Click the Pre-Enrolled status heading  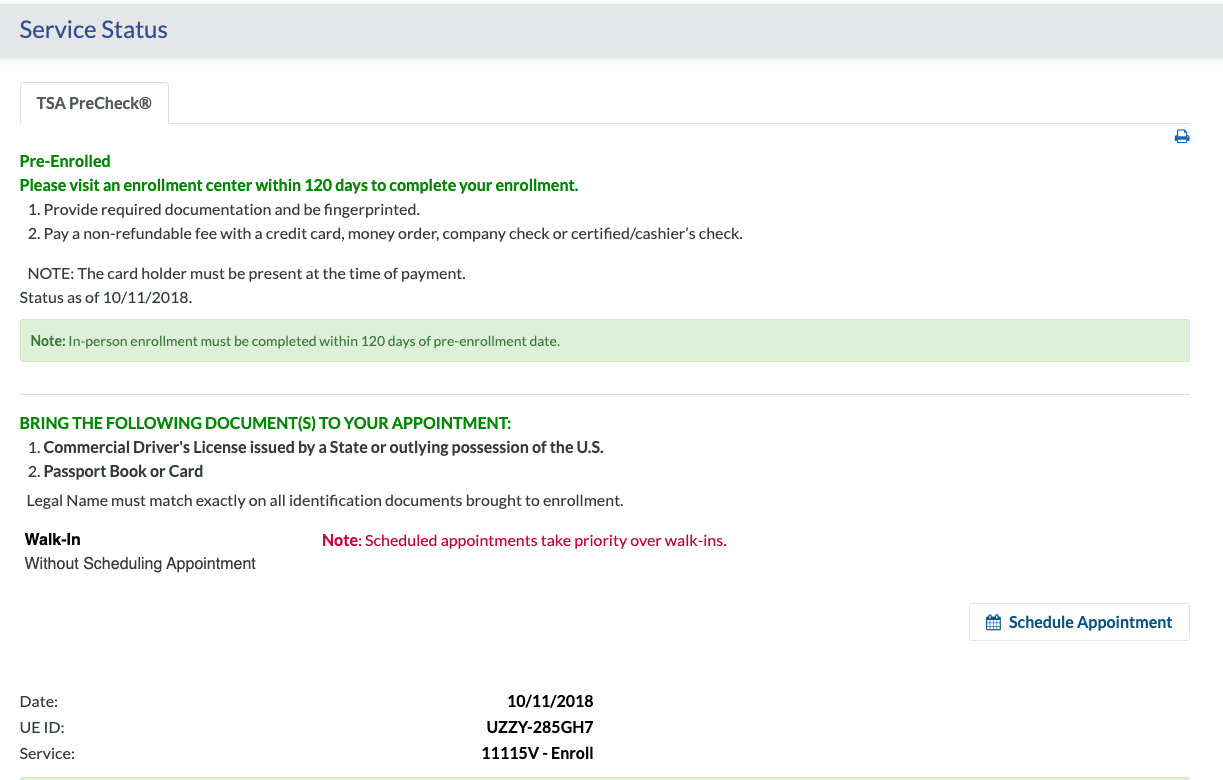point(65,161)
